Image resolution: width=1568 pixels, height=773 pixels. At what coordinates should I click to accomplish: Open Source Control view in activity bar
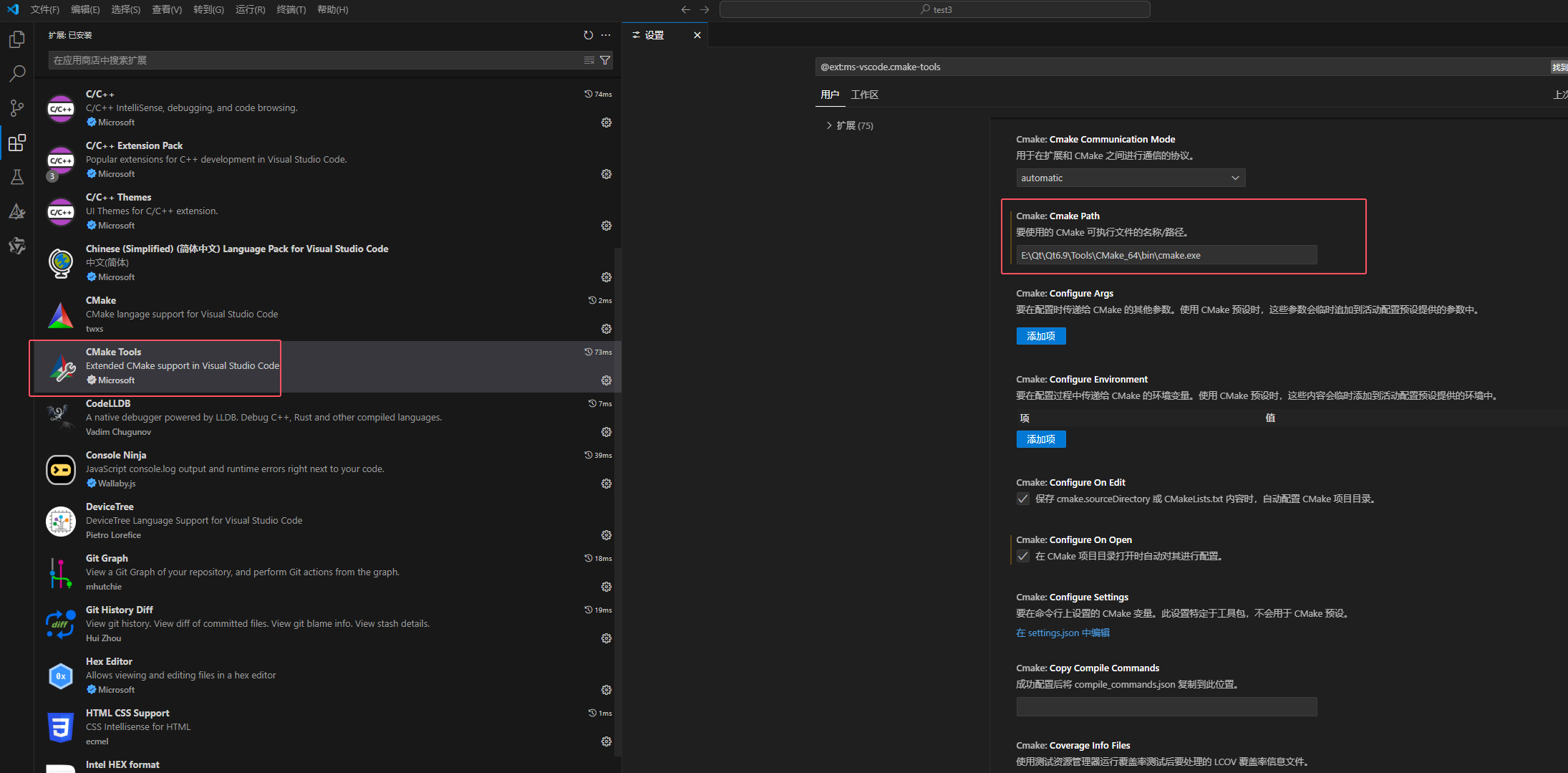17,108
